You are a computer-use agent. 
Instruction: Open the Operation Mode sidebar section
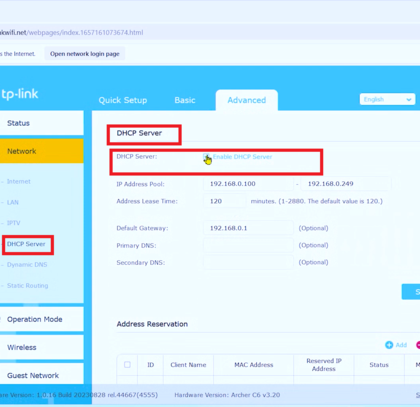[42, 319]
